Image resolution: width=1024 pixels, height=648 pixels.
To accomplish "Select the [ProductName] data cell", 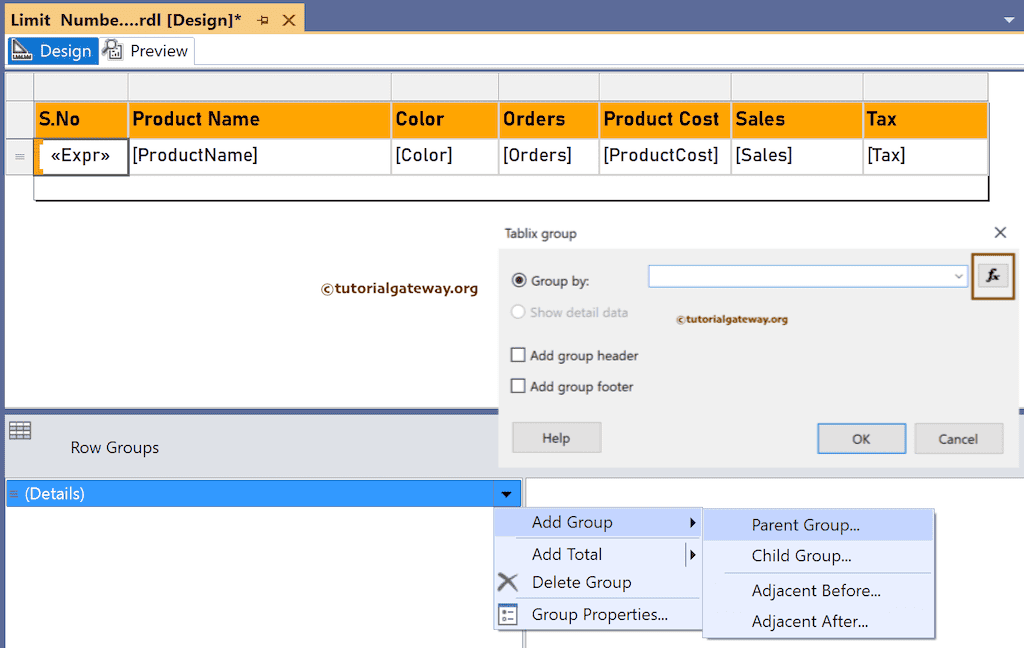I will [x=260, y=156].
